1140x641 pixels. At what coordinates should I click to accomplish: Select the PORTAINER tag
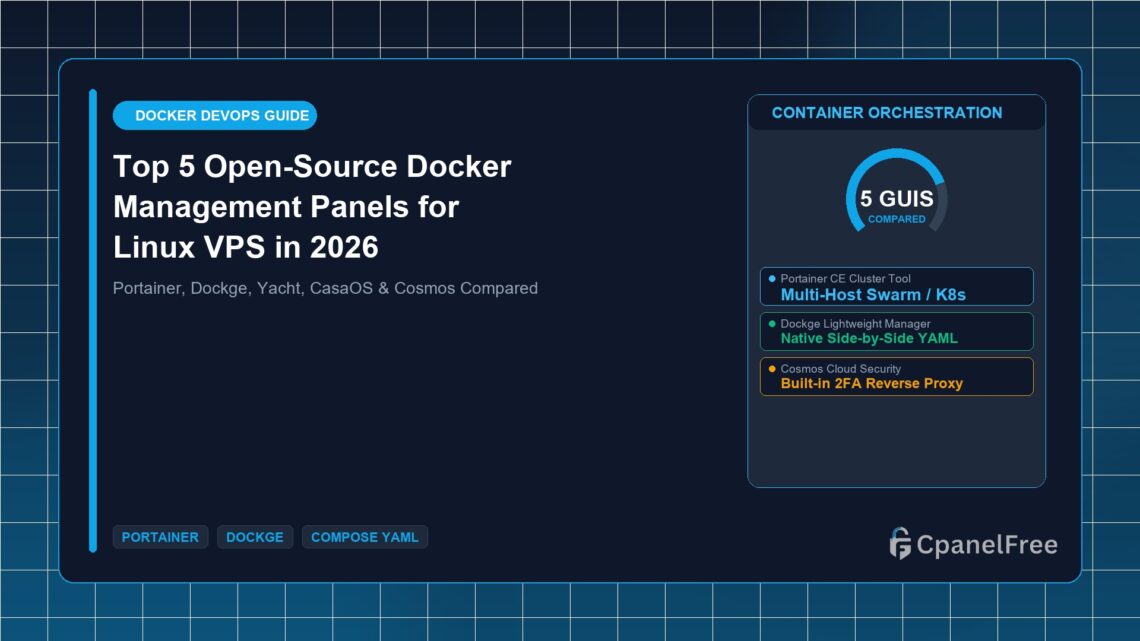(160, 537)
